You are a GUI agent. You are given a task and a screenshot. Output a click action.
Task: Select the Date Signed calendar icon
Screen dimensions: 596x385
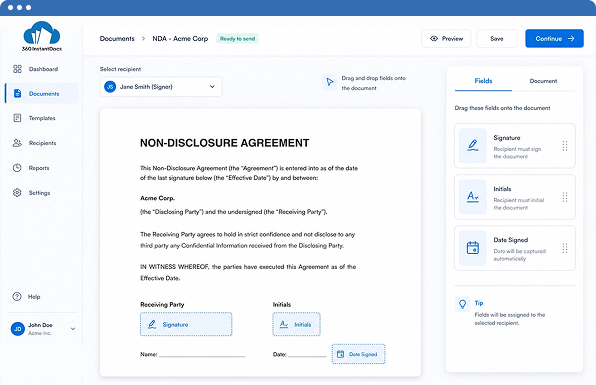[x=472, y=248]
